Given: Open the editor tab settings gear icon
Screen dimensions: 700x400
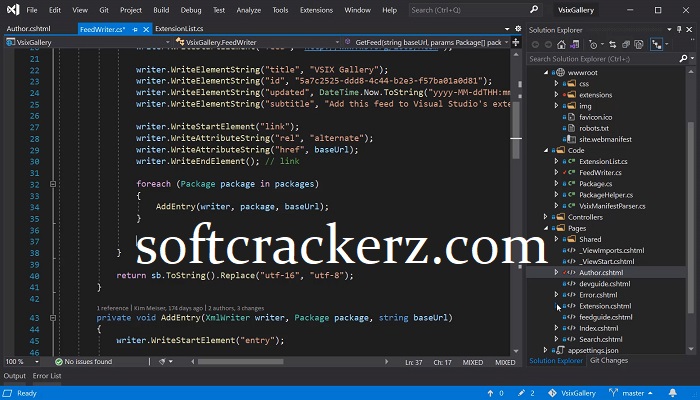Looking at the screenshot, I should point(518,29).
